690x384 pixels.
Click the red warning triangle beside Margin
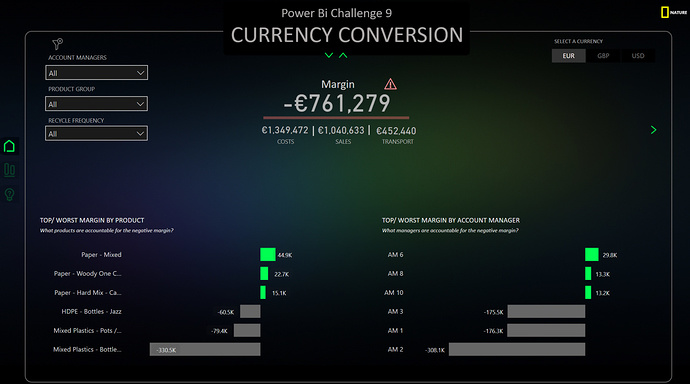tap(390, 84)
